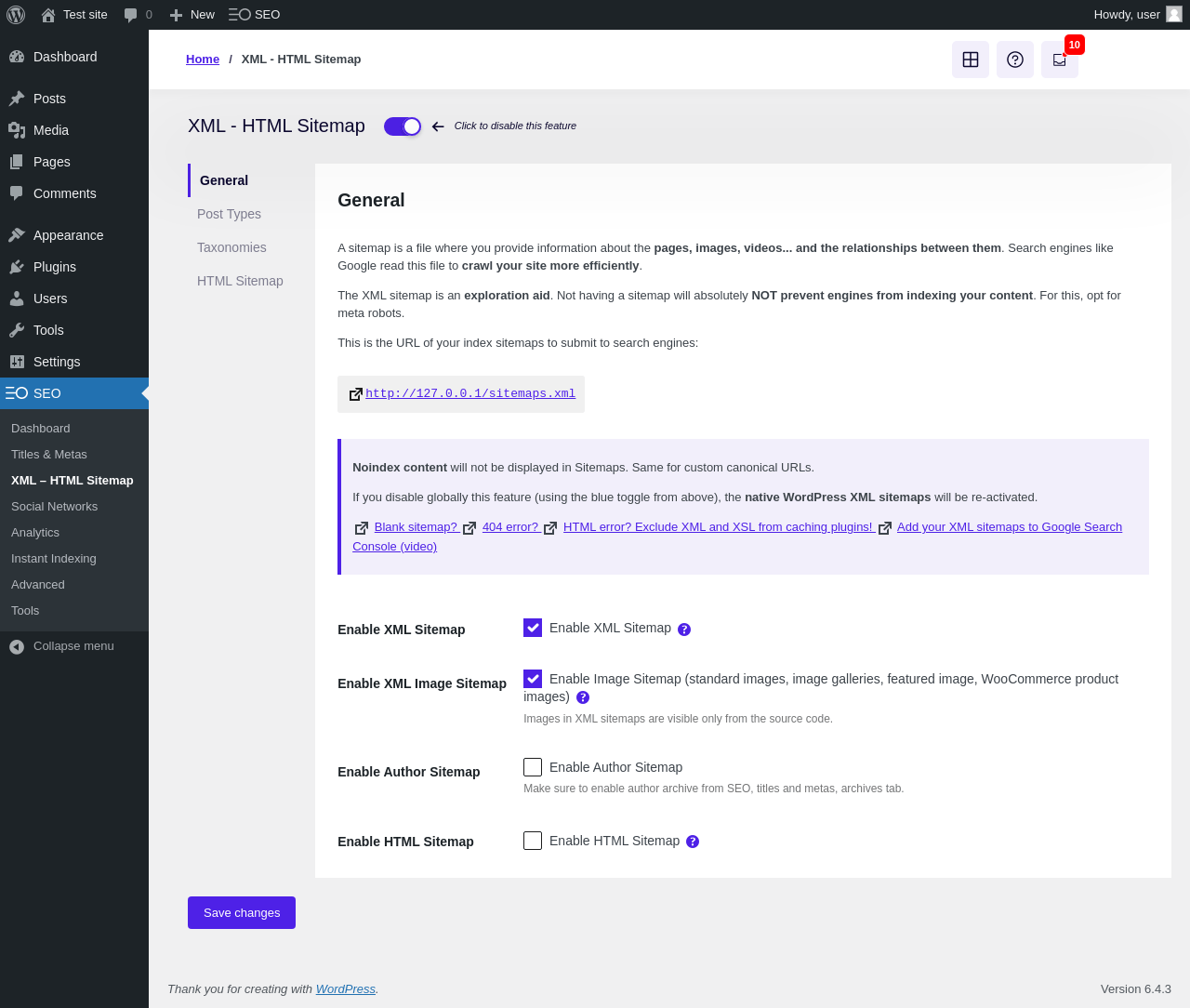Image resolution: width=1190 pixels, height=1008 pixels.
Task: Click the Collapse menu arrow icon
Action: pos(17,646)
